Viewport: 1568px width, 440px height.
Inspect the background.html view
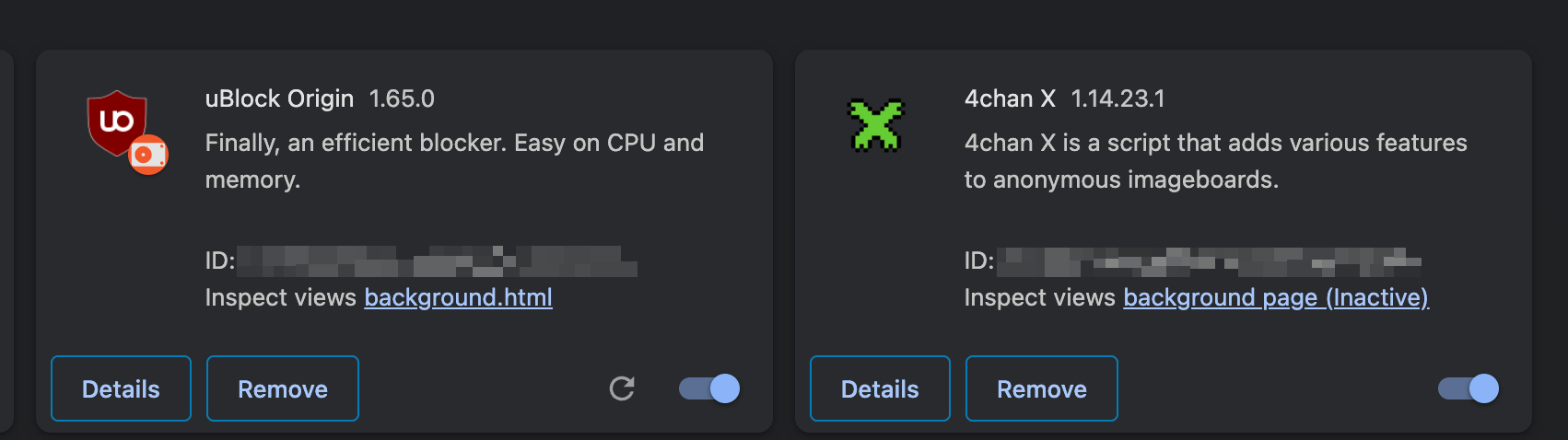459,297
